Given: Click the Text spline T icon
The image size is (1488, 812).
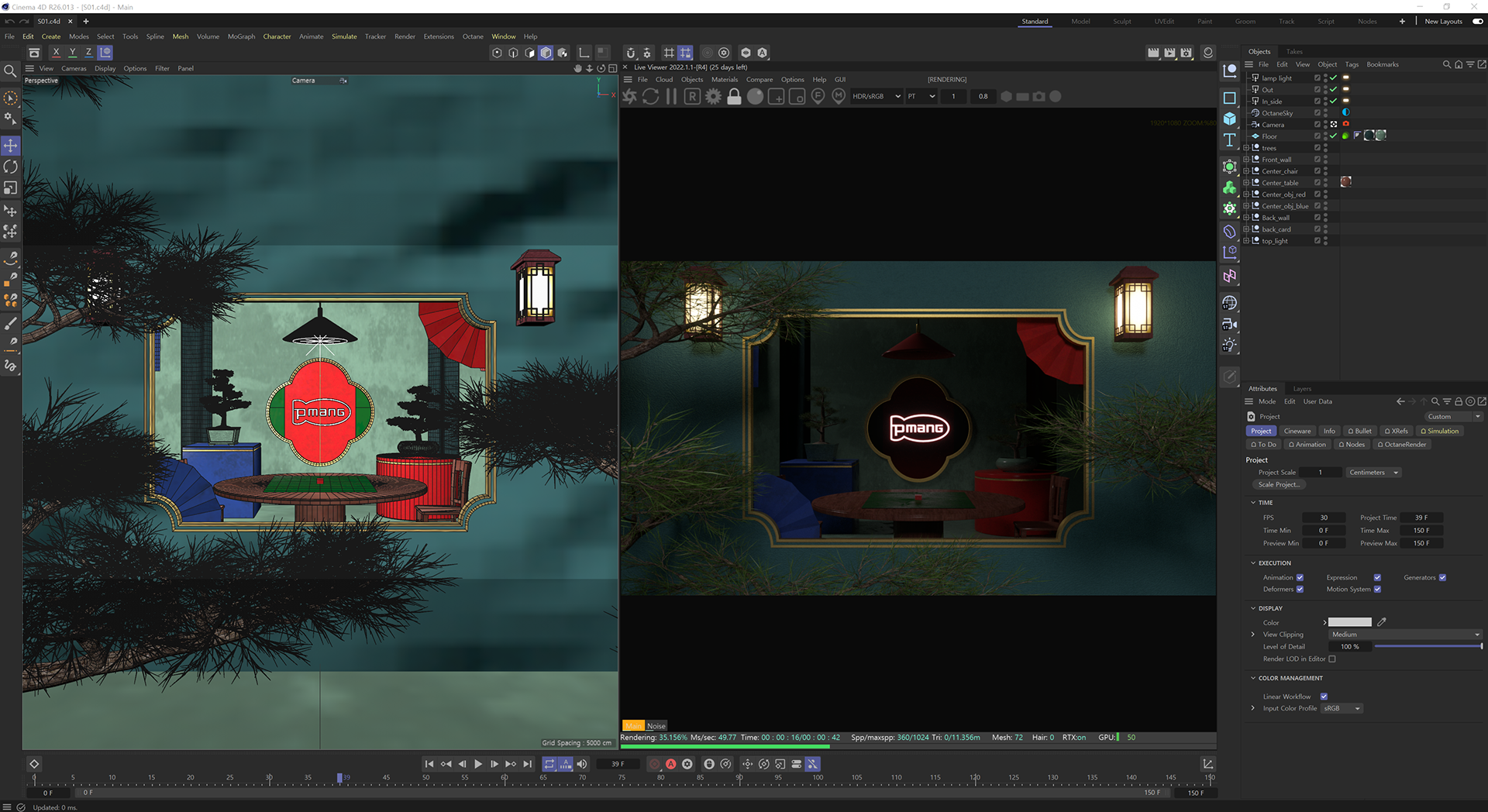Looking at the screenshot, I should [x=1229, y=140].
